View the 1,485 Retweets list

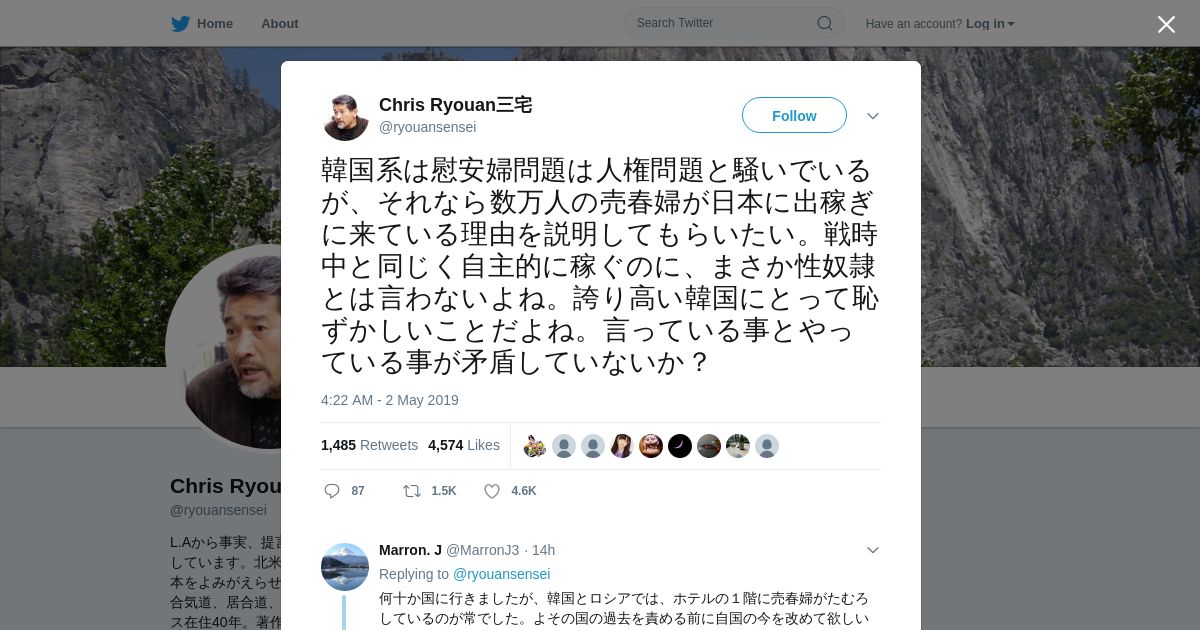[x=369, y=445]
